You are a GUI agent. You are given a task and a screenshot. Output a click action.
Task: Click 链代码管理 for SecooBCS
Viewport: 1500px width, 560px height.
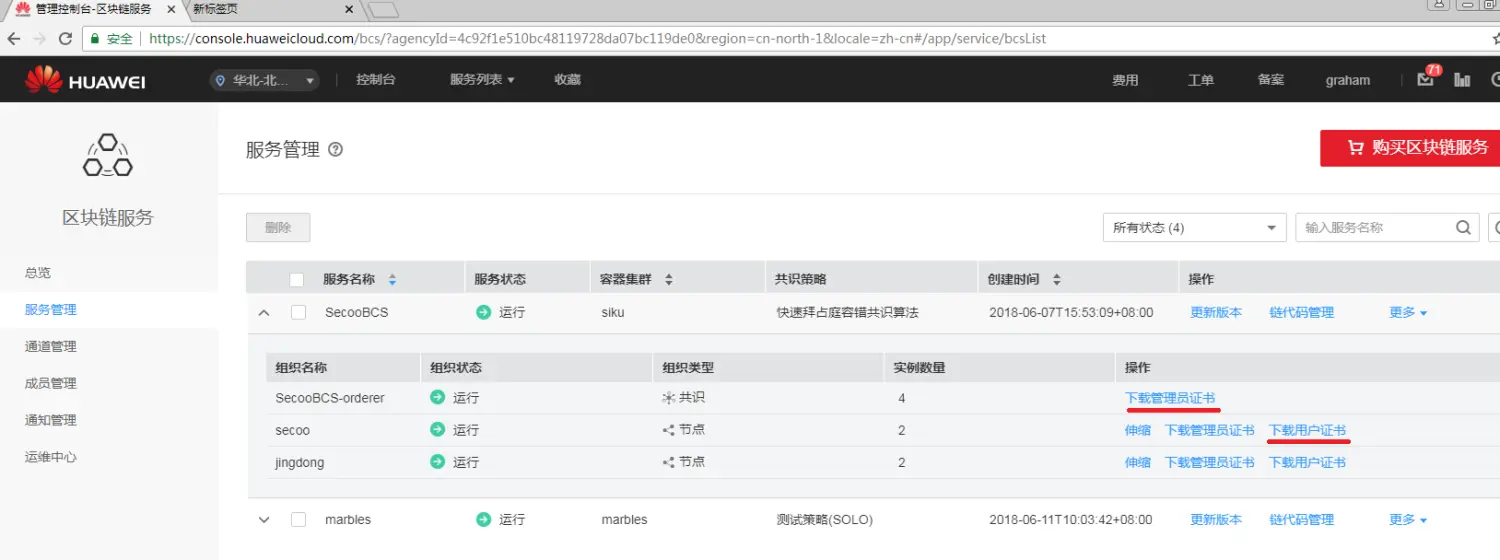click(1302, 313)
